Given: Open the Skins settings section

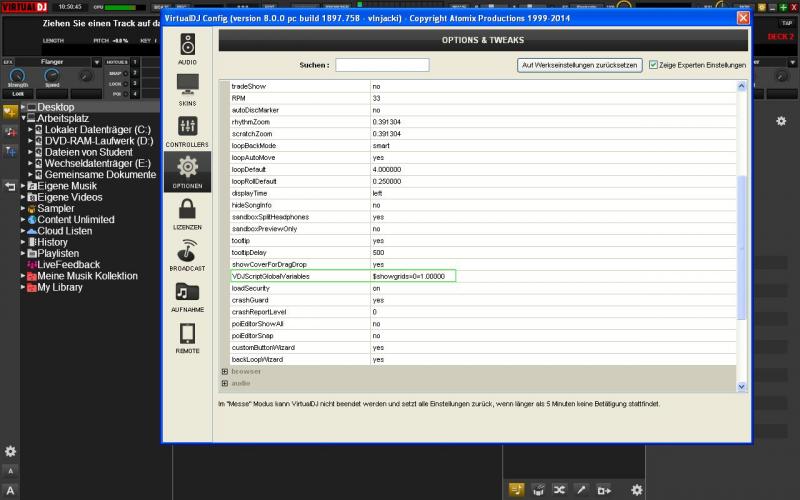Looking at the screenshot, I should 187,90.
